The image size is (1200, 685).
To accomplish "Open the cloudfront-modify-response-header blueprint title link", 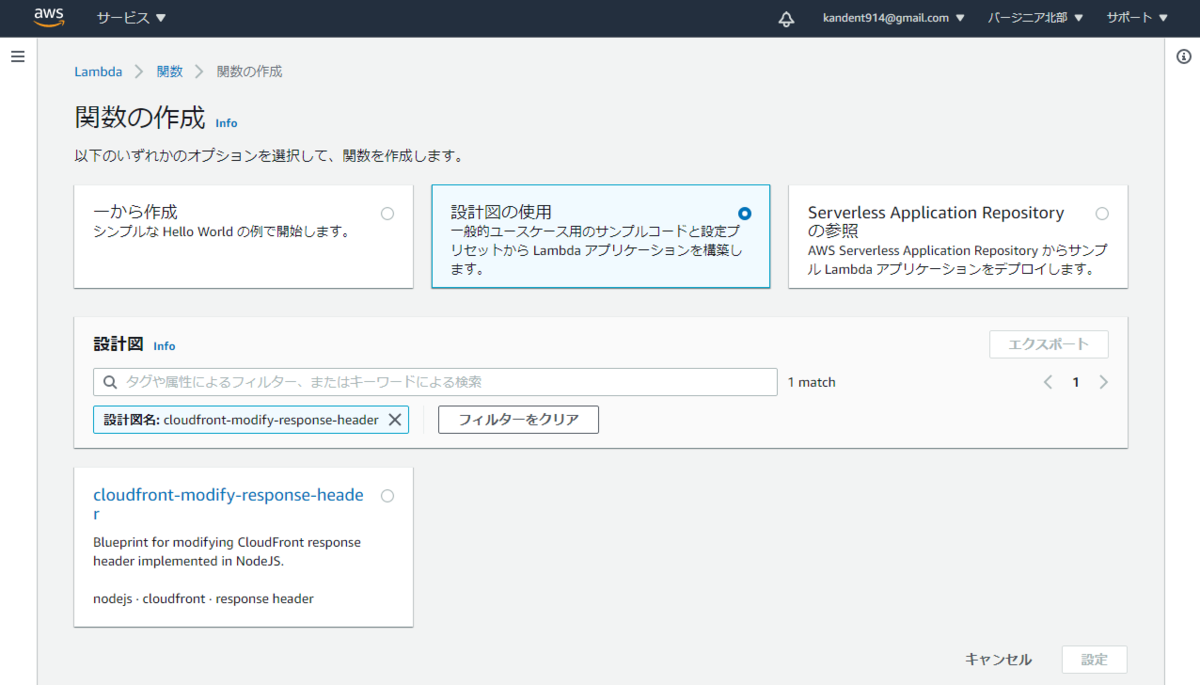I will point(228,504).
